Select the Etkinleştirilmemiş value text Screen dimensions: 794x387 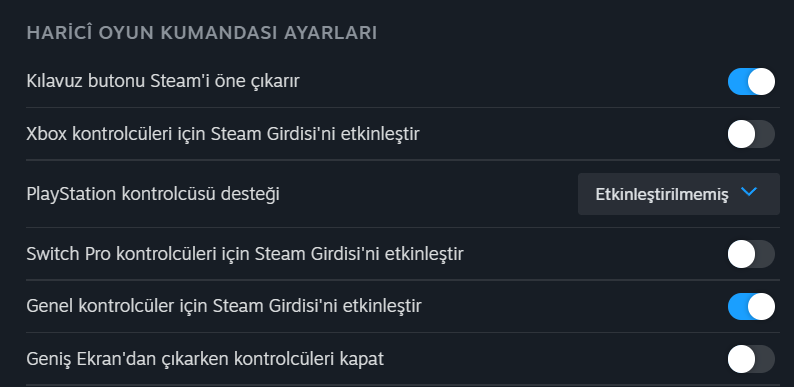tap(662, 195)
